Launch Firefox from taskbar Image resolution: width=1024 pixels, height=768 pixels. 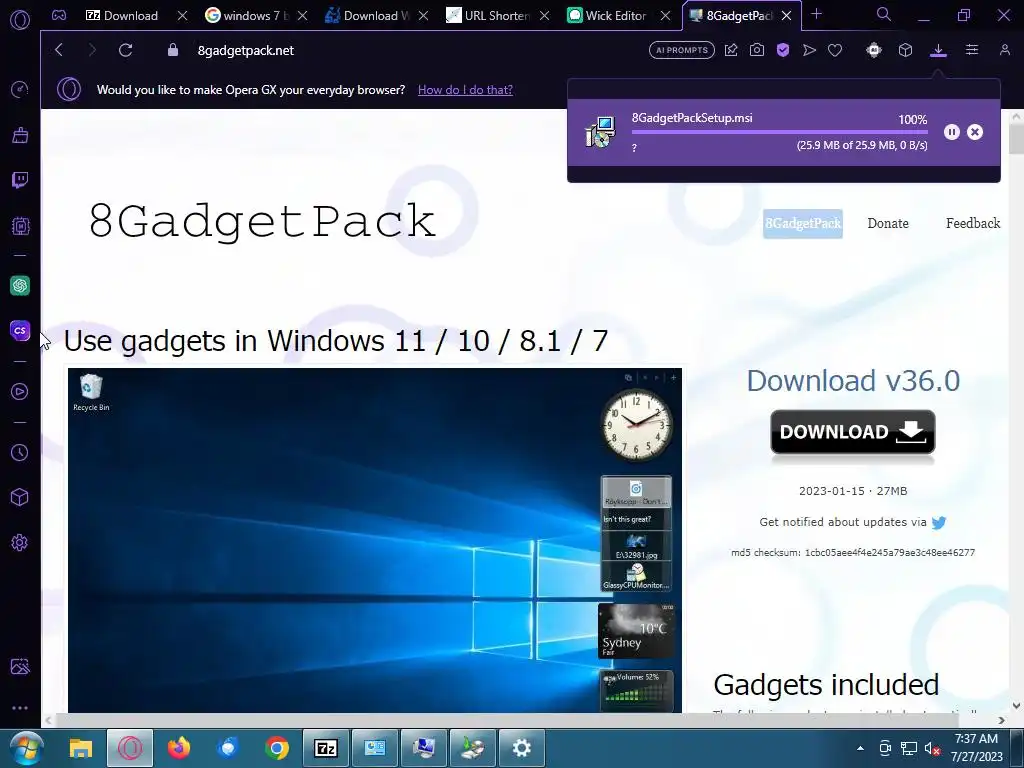pos(179,748)
